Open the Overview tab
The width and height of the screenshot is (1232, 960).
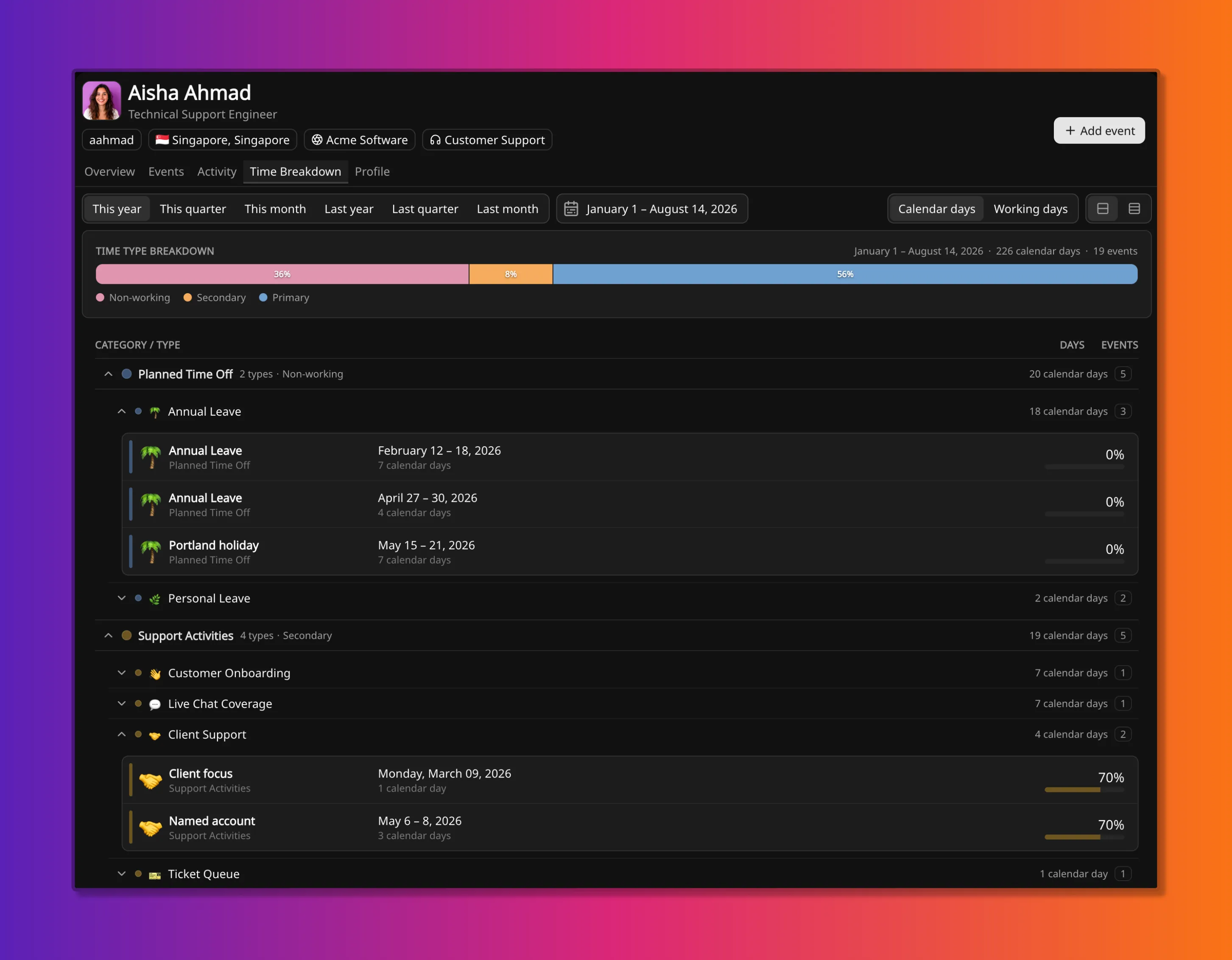(109, 171)
